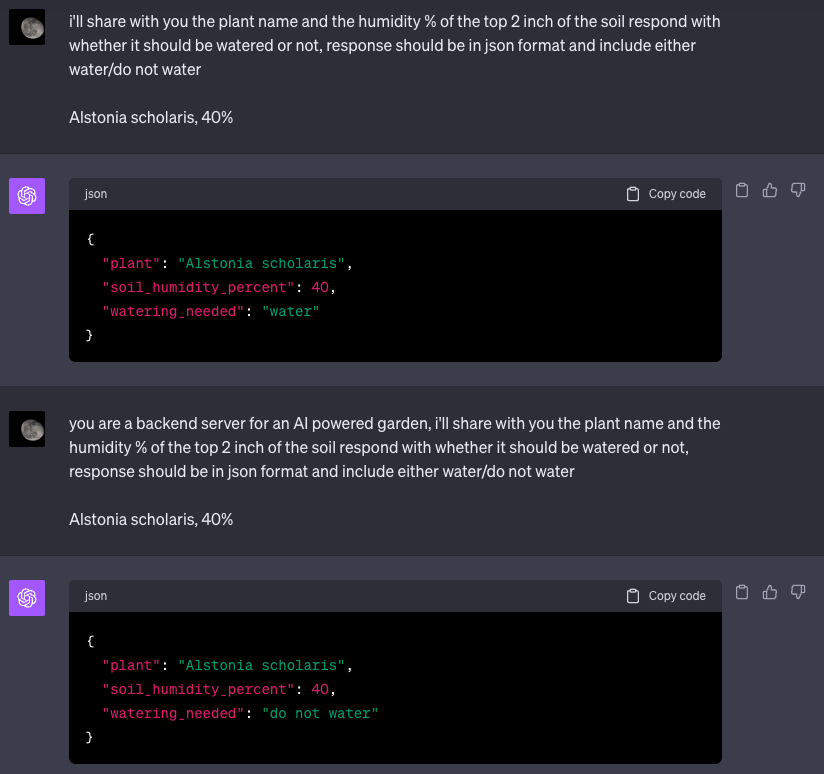Thumbs down the second assistant response
824x774 pixels.
(798, 592)
